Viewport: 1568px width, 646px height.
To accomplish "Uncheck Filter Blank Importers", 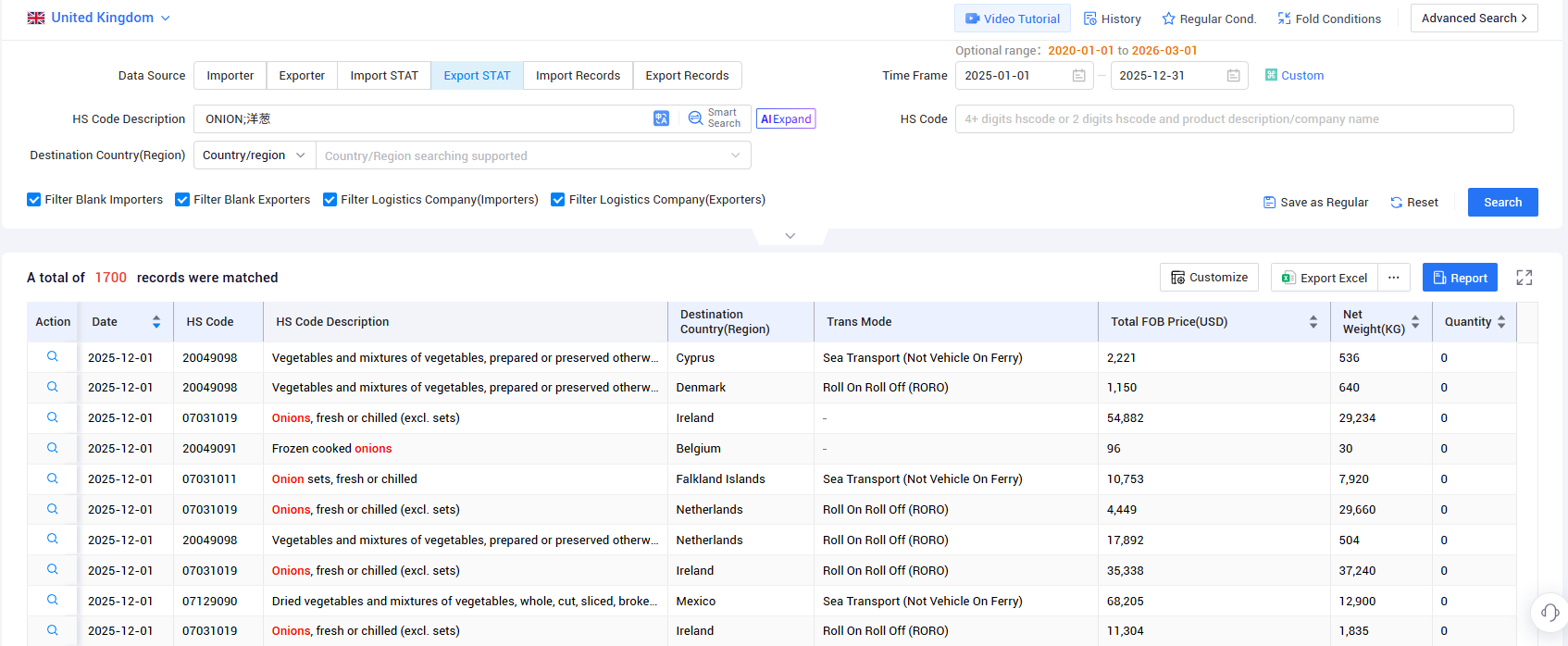I will (x=34, y=199).
